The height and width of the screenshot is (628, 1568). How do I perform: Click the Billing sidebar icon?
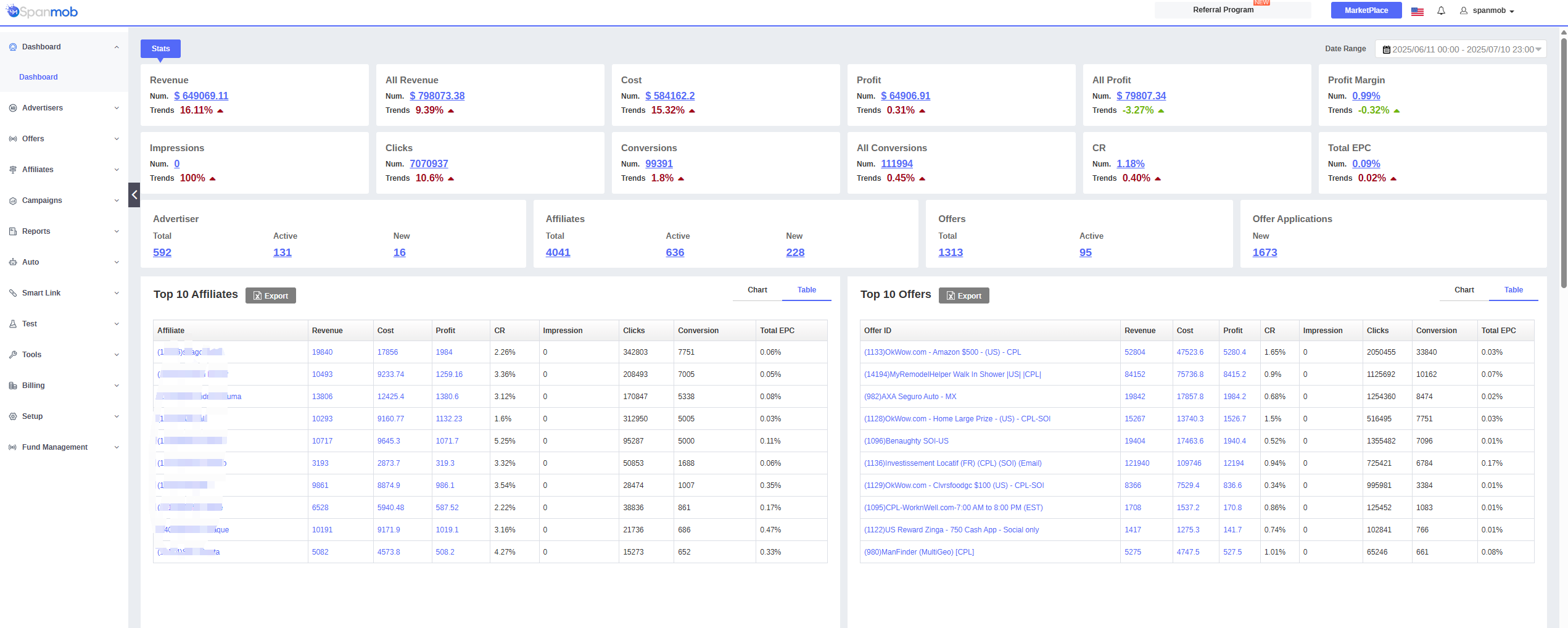click(x=13, y=386)
